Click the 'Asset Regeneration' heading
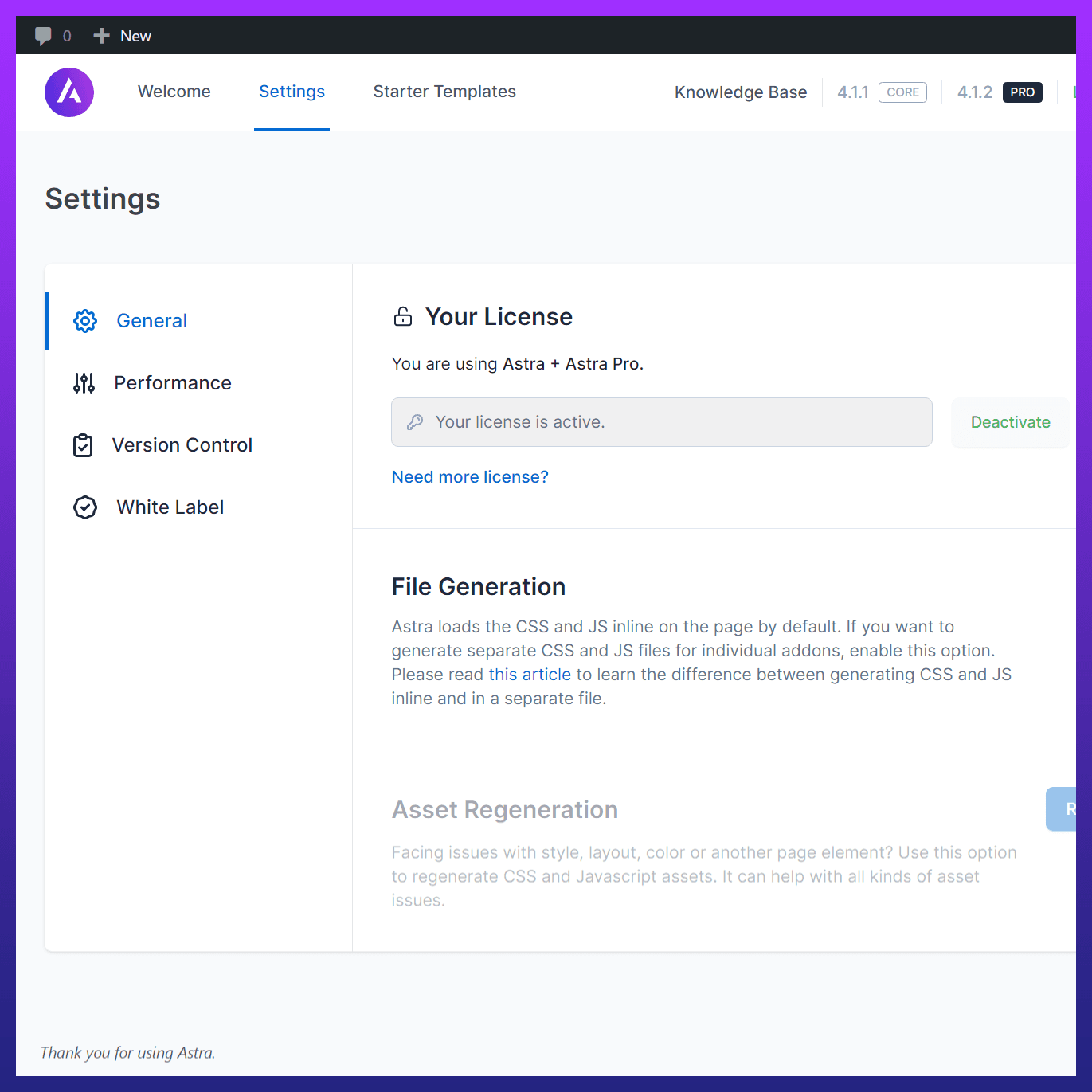The height and width of the screenshot is (1092, 1092). (x=505, y=810)
